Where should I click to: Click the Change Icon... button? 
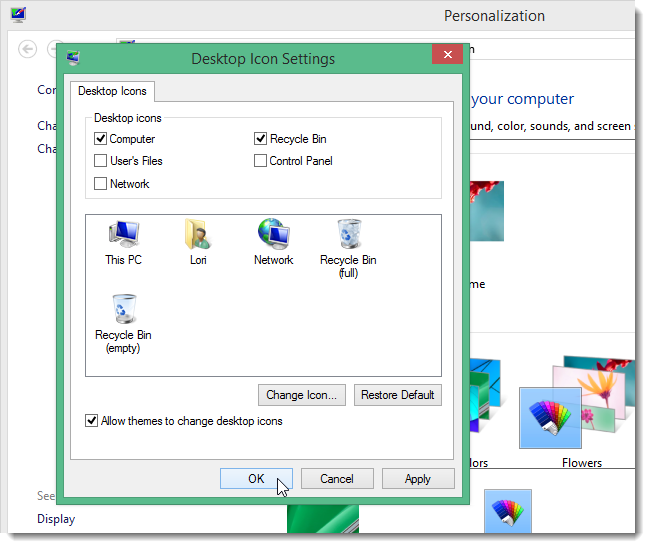point(302,395)
